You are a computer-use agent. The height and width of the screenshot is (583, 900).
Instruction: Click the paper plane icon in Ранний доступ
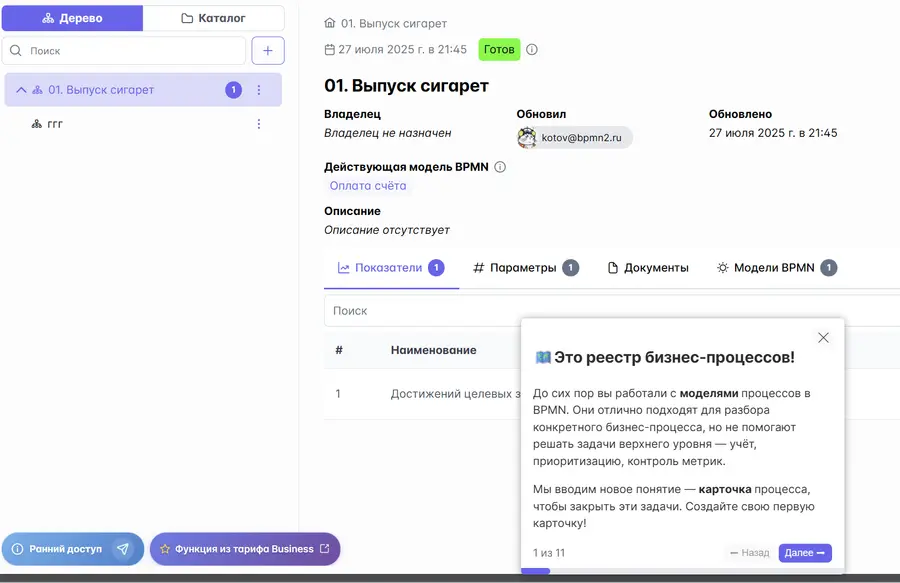point(122,549)
